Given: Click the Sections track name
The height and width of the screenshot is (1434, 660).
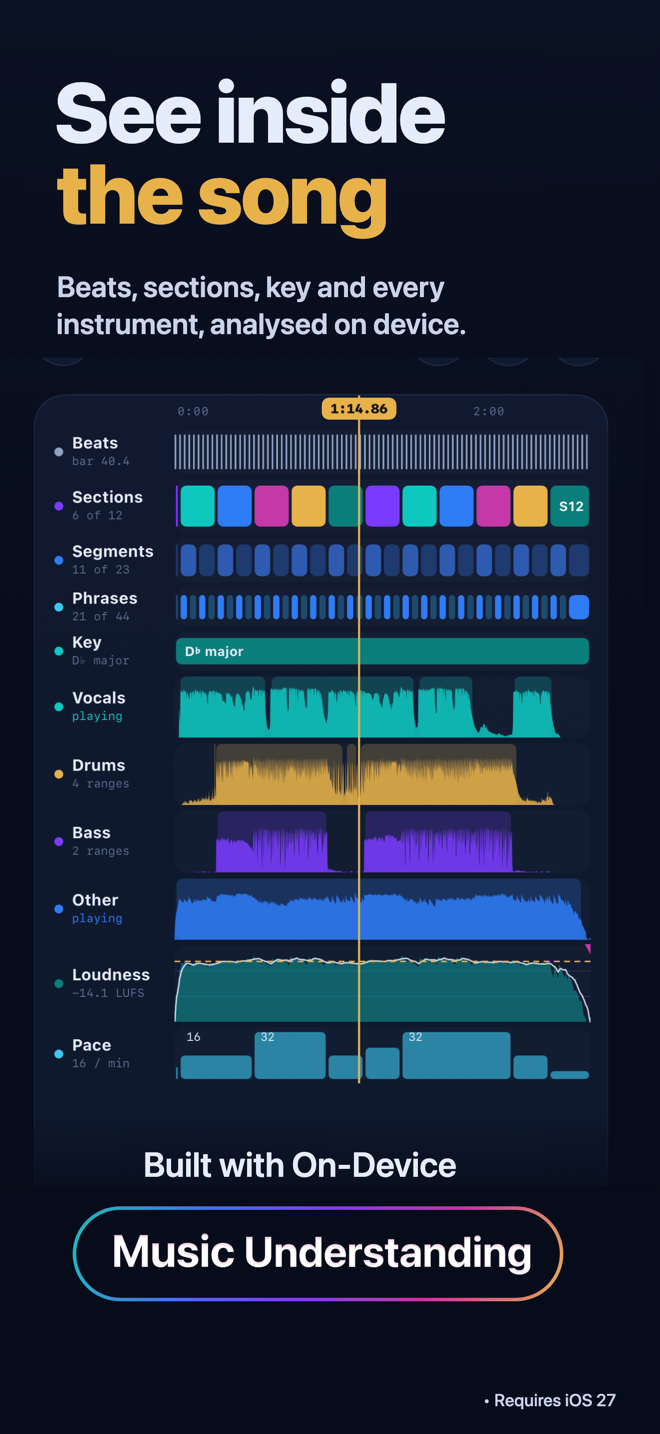Looking at the screenshot, I should pyautogui.click(x=107, y=497).
